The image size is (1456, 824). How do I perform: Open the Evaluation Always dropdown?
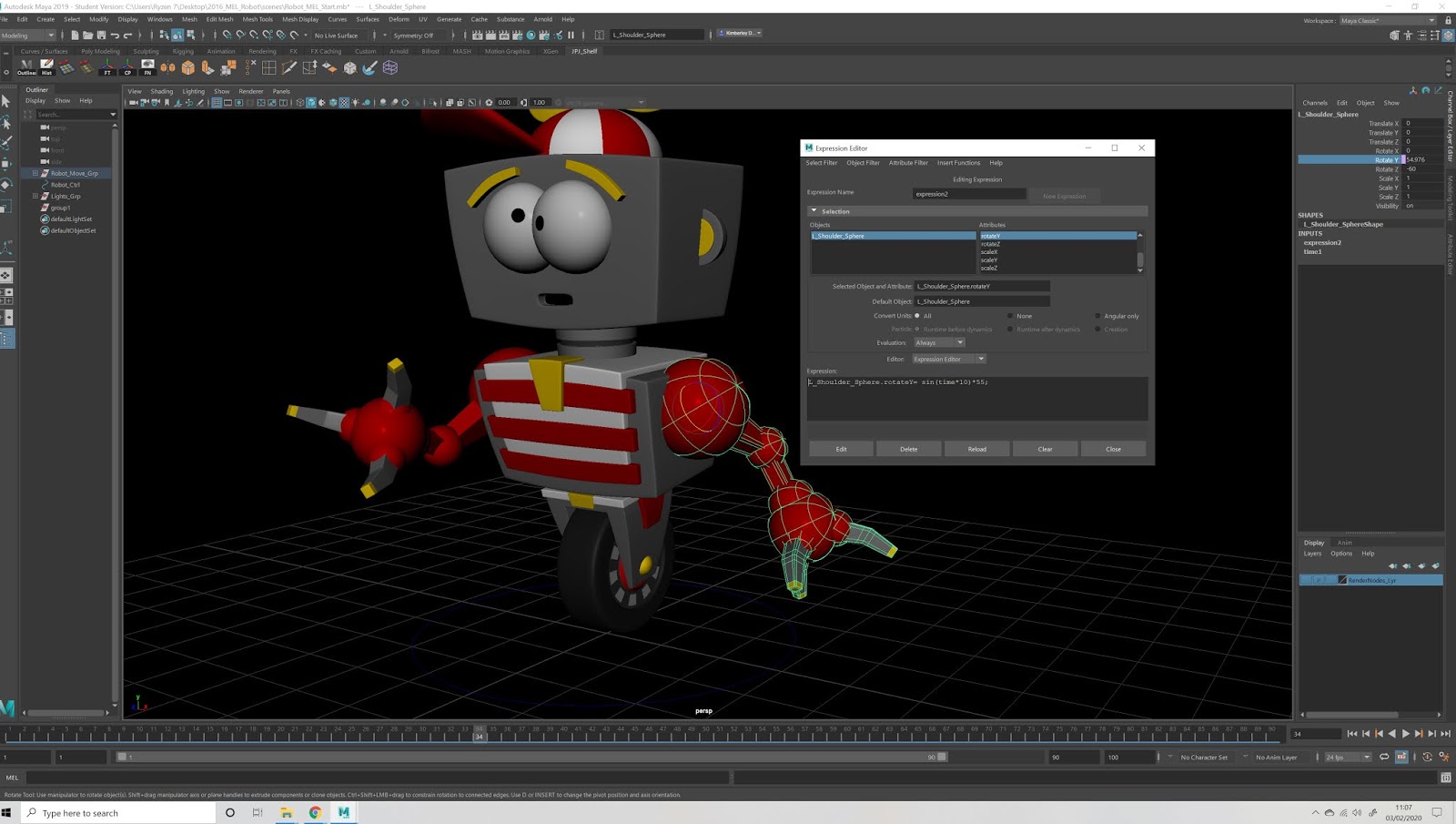[959, 342]
